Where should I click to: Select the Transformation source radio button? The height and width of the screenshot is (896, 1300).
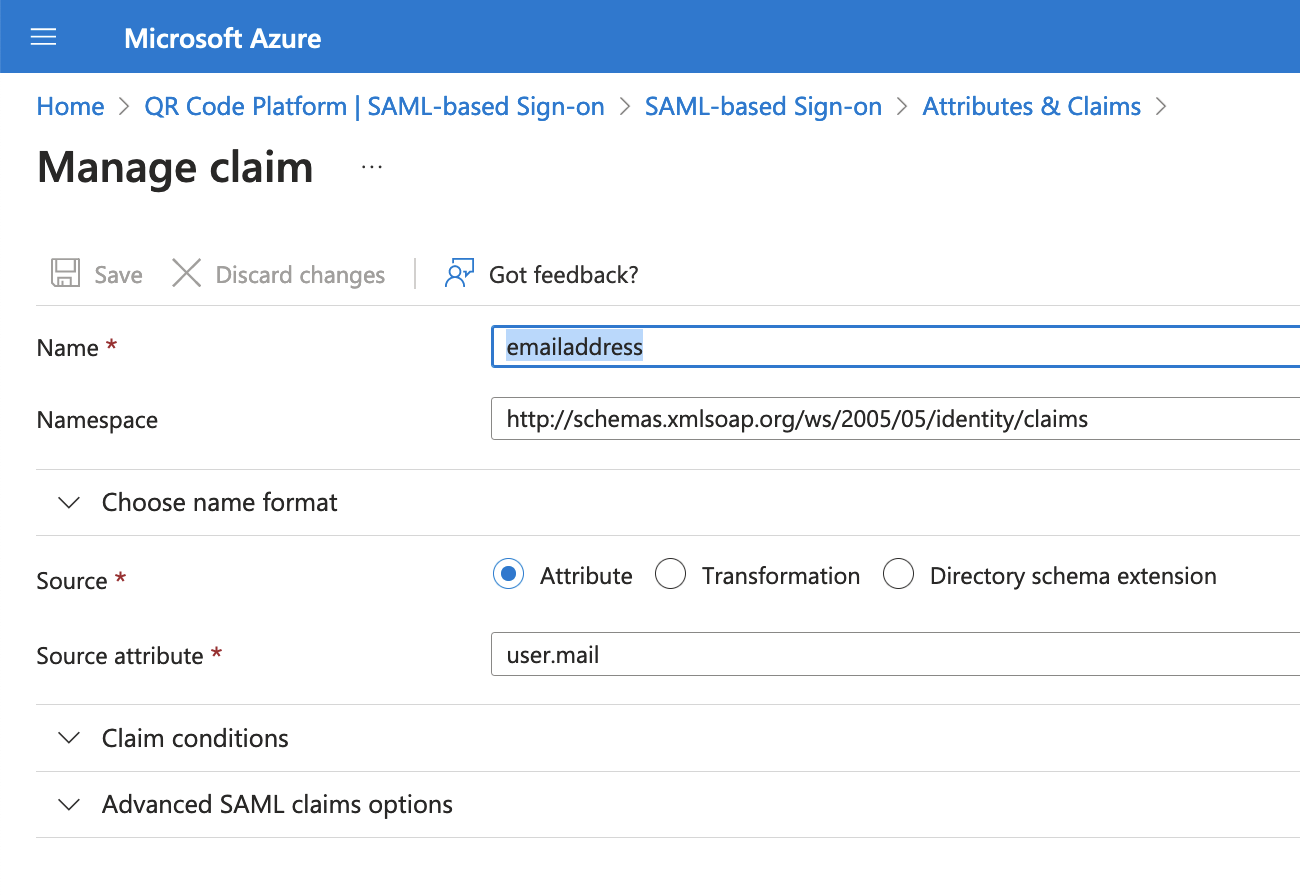coord(670,575)
